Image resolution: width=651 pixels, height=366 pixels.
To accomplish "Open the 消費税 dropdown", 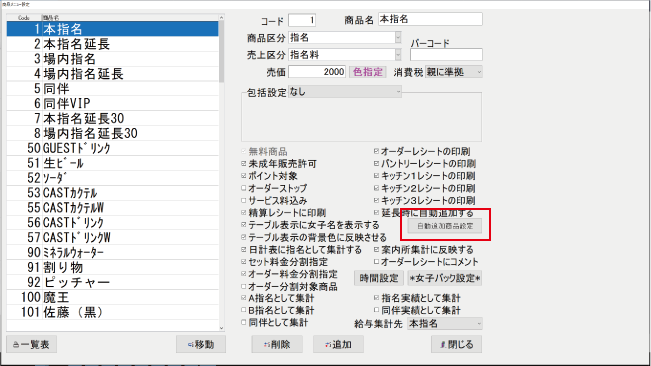I will (454, 72).
